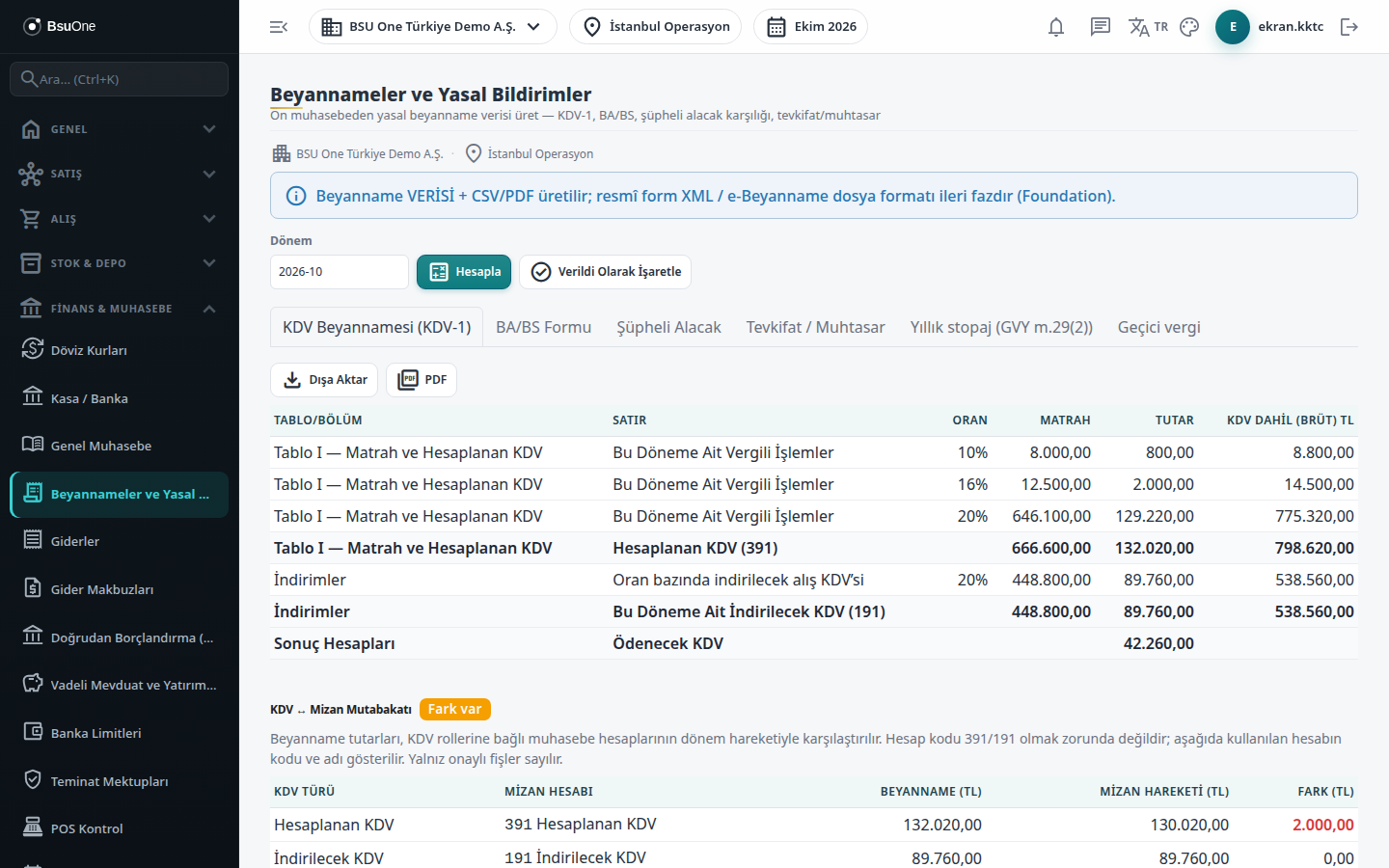Switch to Yıllık stopaj tab
Viewport: 1389px width, 868px height.
tap(1001, 327)
